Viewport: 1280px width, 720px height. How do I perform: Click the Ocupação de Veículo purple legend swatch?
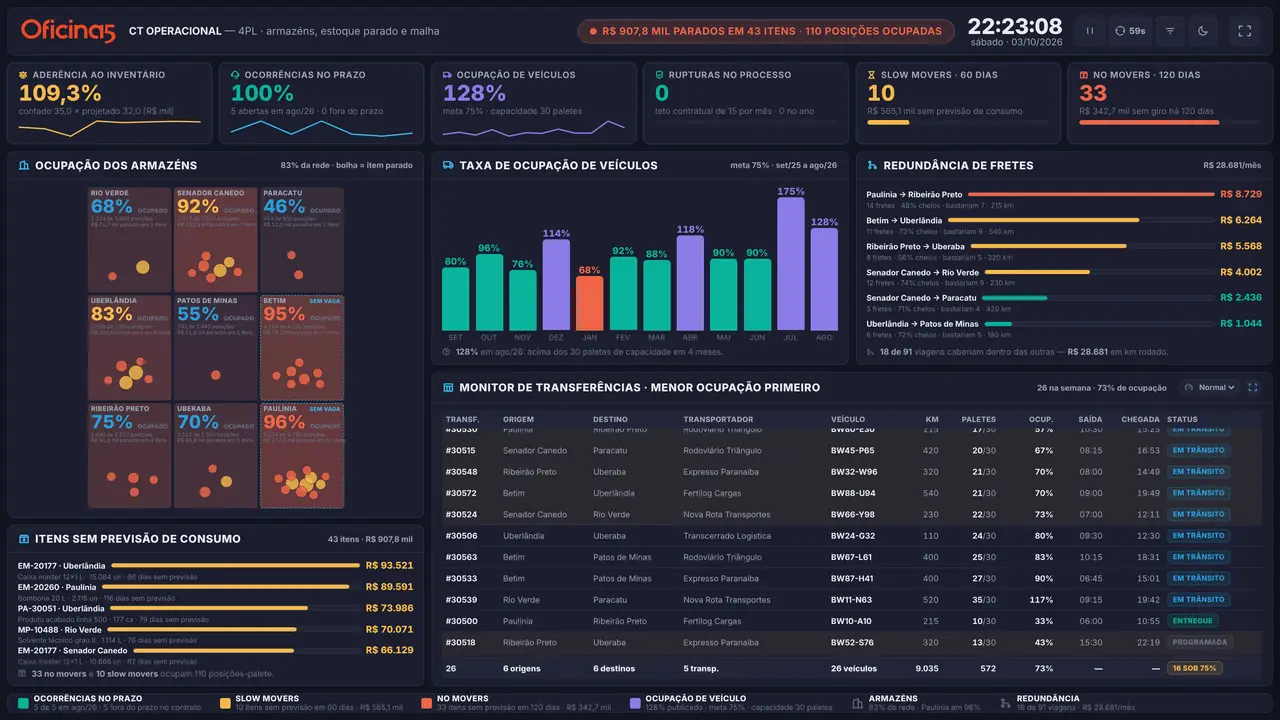(x=635, y=703)
